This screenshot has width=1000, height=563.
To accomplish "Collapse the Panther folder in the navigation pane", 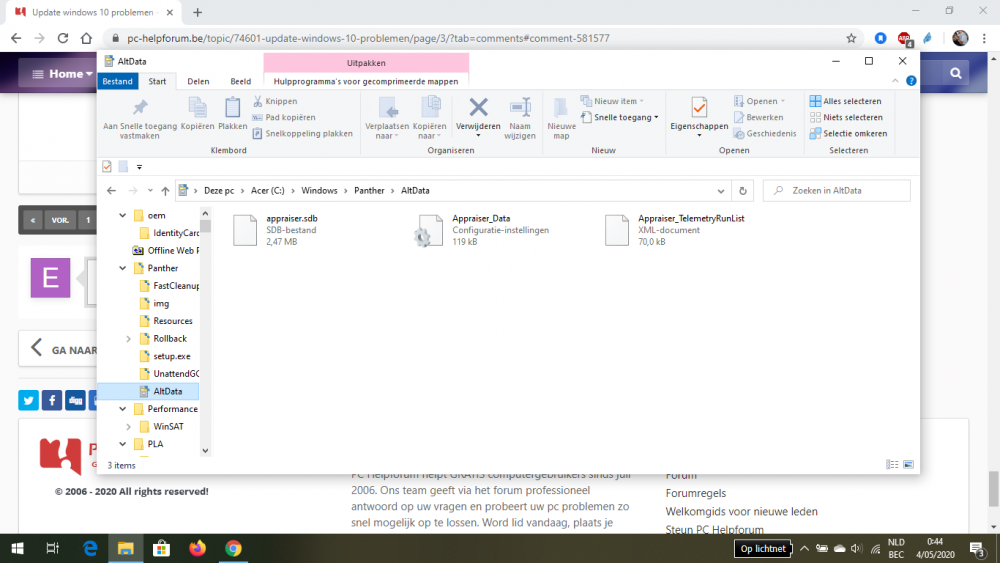I will pos(124,268).
